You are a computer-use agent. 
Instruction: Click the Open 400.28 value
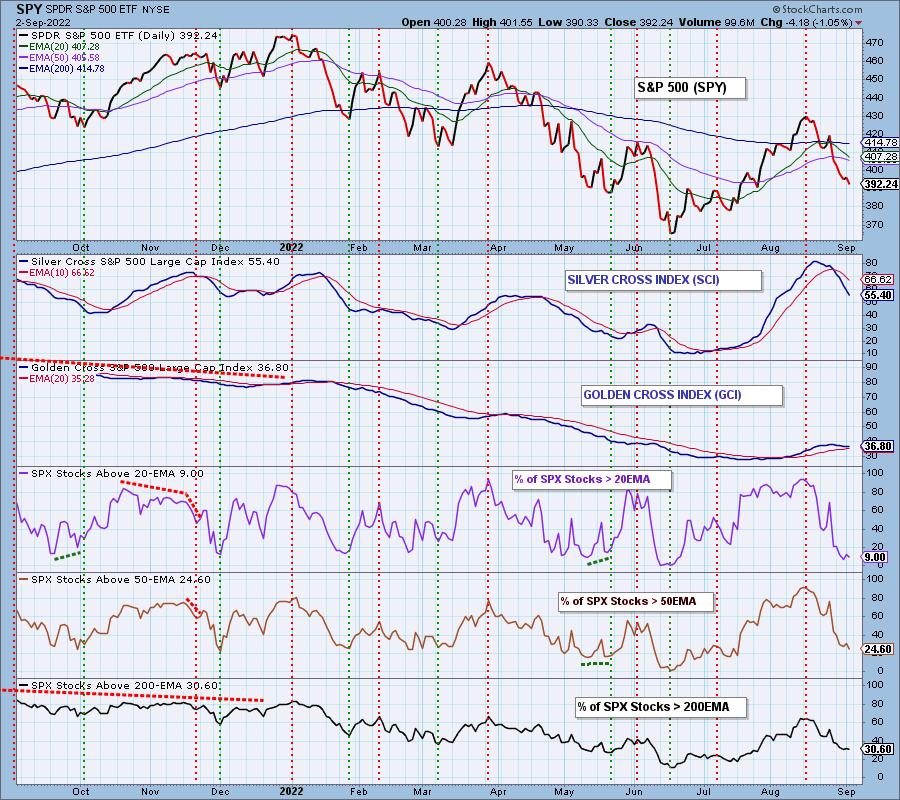(434, 22)
